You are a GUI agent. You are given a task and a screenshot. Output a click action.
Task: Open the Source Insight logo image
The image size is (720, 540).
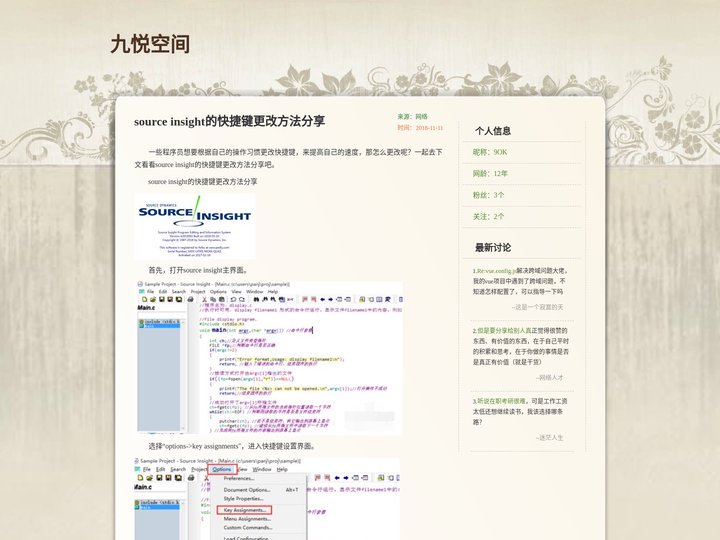[x=195, y=226]
